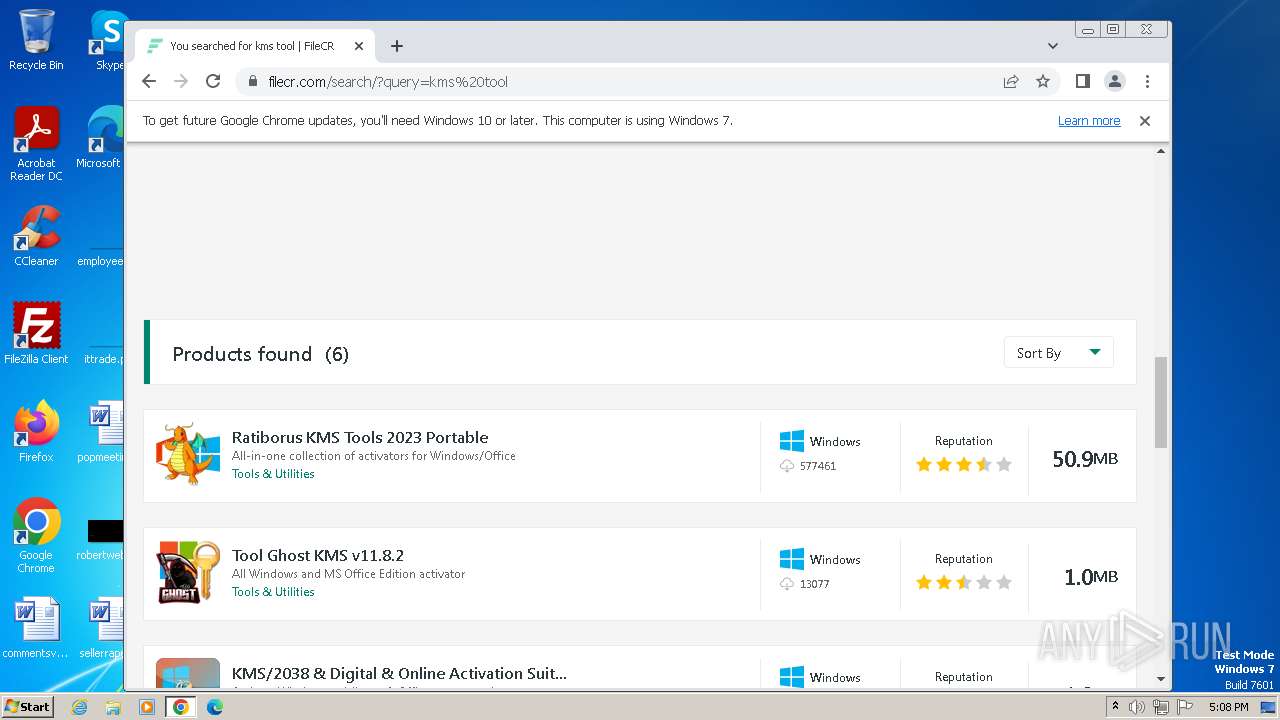Bookmark this page with the star icon
This screenshot has width=1280, height=720.
point(1043,81)
